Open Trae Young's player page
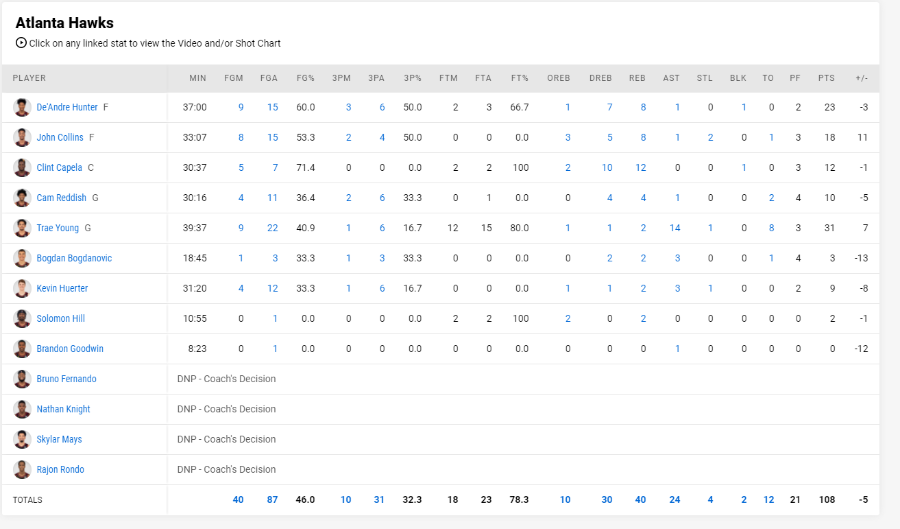This screenshot has height=529, width=900. click(57, 228)
